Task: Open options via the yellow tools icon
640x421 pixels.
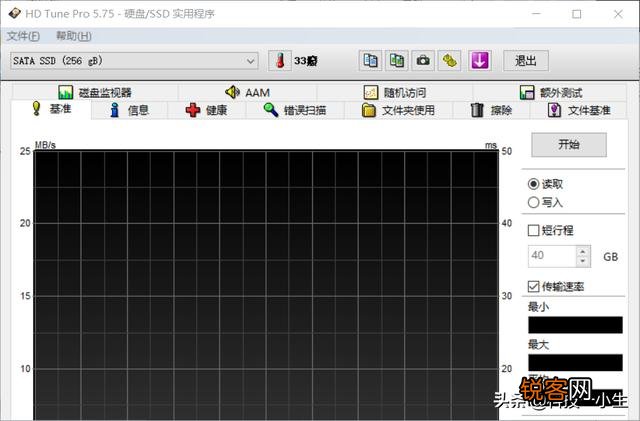Action: coord(449,61)
